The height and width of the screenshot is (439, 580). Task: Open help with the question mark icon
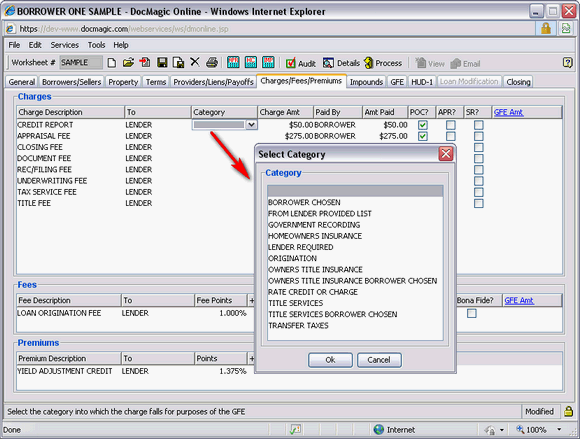(x=567, y=62)
